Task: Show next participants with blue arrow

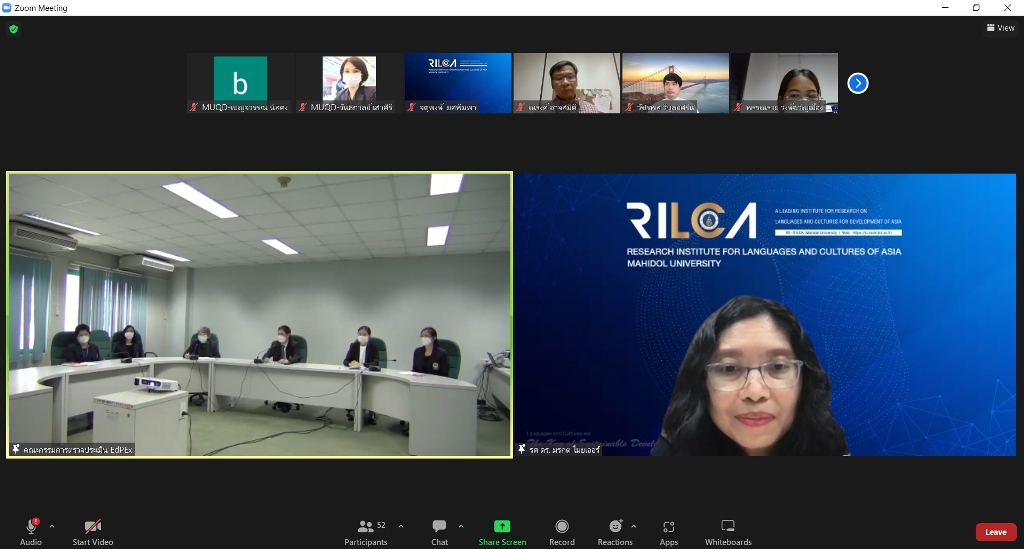Action: click(x=857, y=83)
